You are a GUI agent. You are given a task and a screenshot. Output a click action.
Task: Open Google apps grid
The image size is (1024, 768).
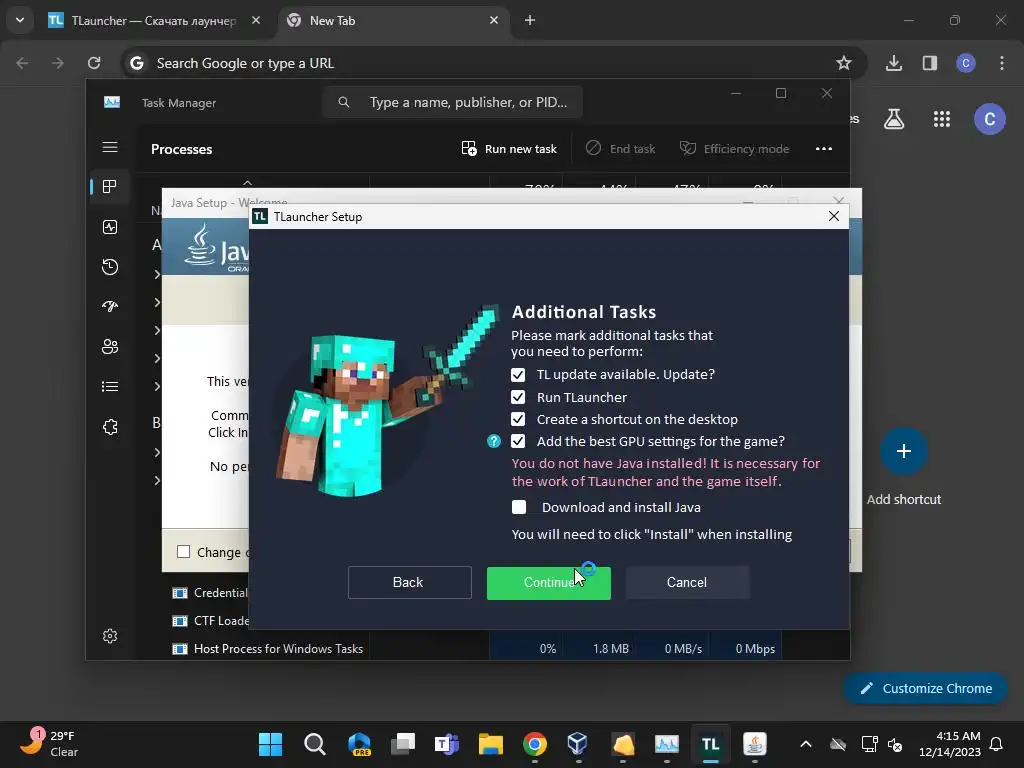[942, 119]
